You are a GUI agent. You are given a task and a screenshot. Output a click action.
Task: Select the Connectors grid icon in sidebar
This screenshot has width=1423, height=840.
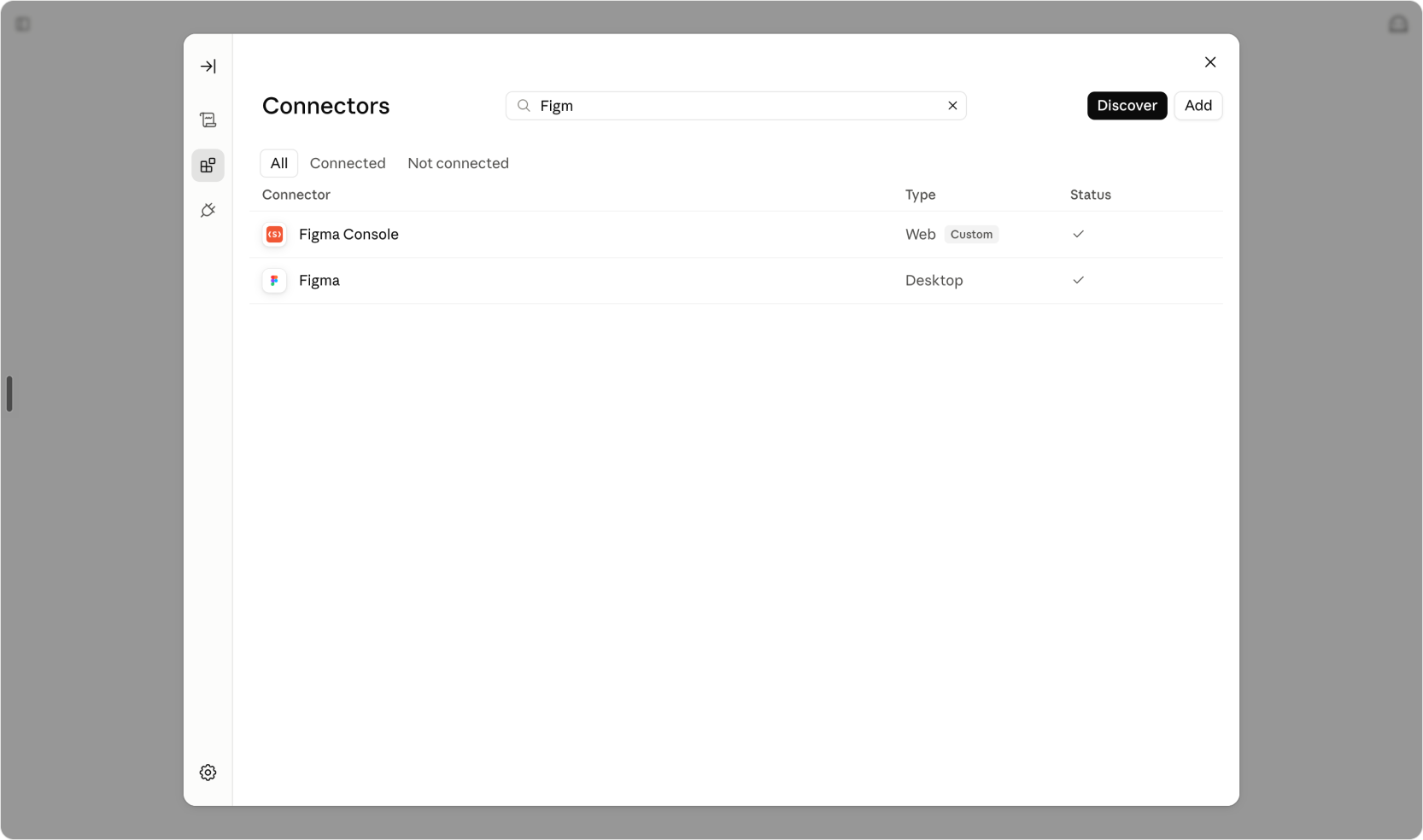pos(208,166)
